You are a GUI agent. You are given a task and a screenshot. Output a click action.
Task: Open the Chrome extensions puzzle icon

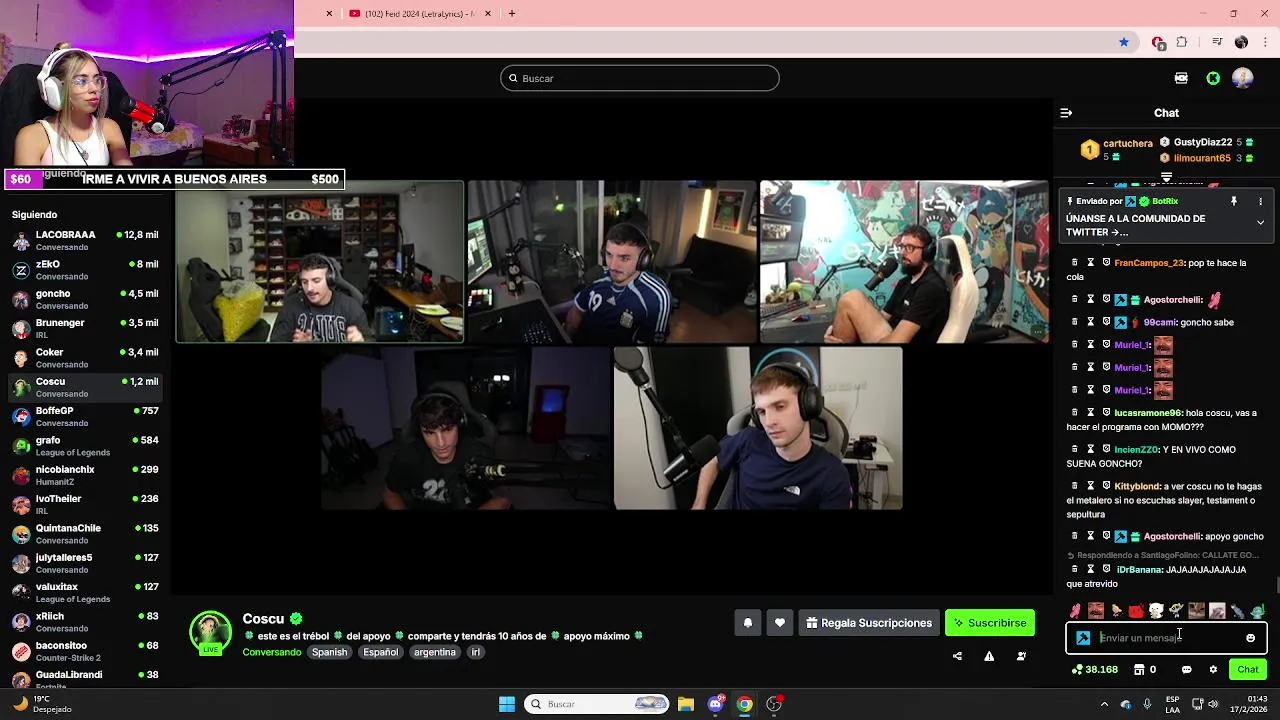[x=1182, y=42]
